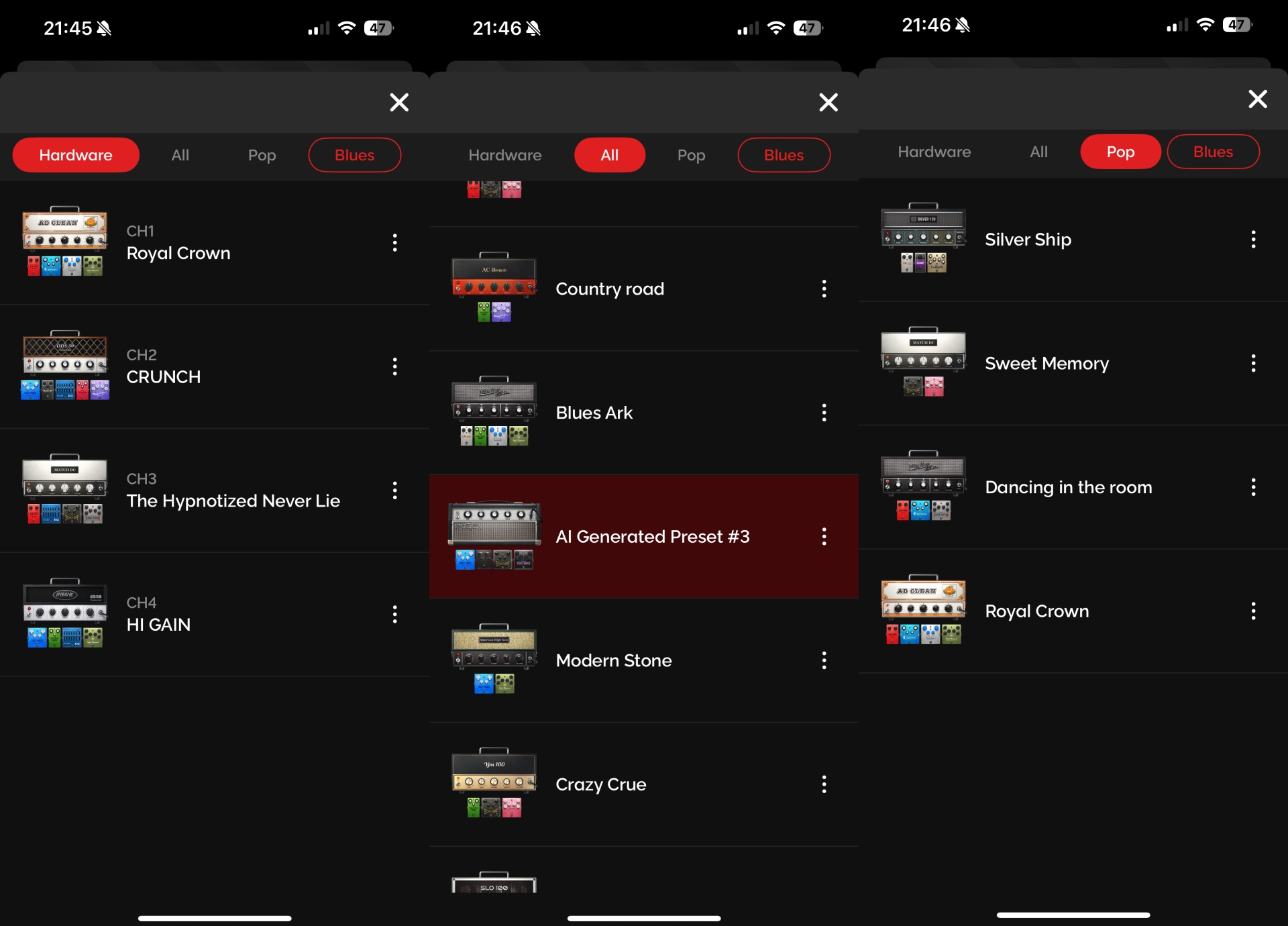Image resolution: width=1288 pixels, height=926 pixels.
Task: Open options menu for Silver Ship
Action: (x=1254, y=240)
